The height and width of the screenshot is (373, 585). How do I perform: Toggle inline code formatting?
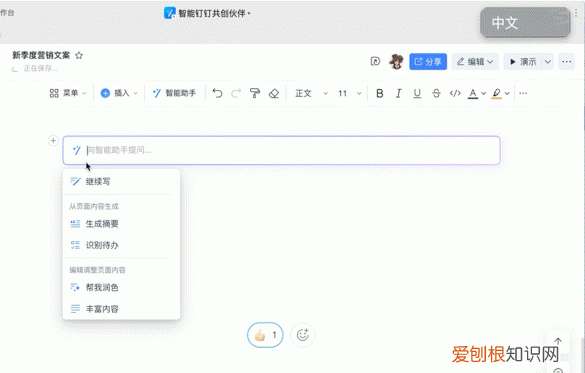click(455, 93)
